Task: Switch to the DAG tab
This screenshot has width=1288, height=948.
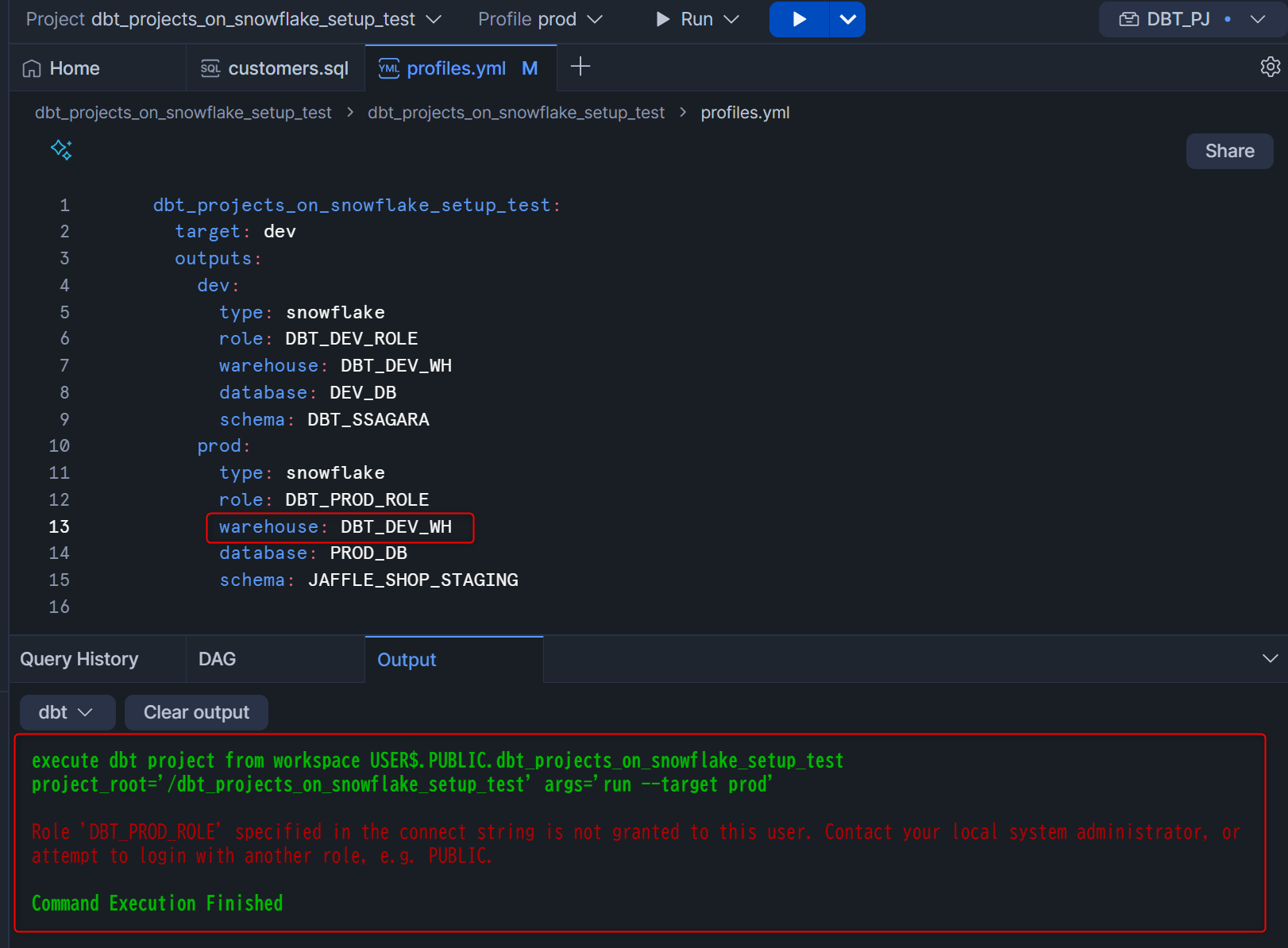Action: [217, 659]
